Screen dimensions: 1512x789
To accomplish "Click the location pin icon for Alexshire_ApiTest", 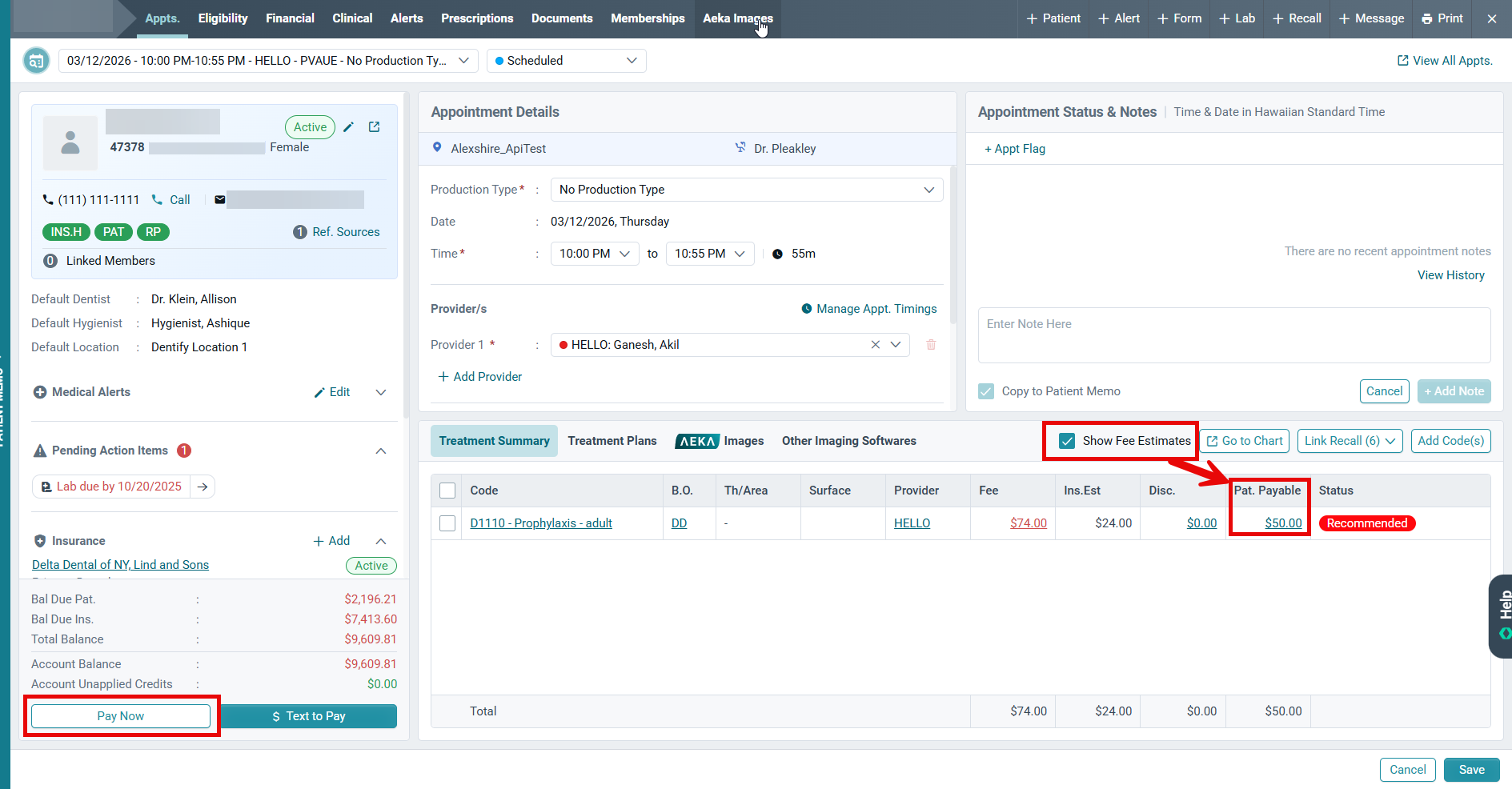I will (x=437, y=148).
